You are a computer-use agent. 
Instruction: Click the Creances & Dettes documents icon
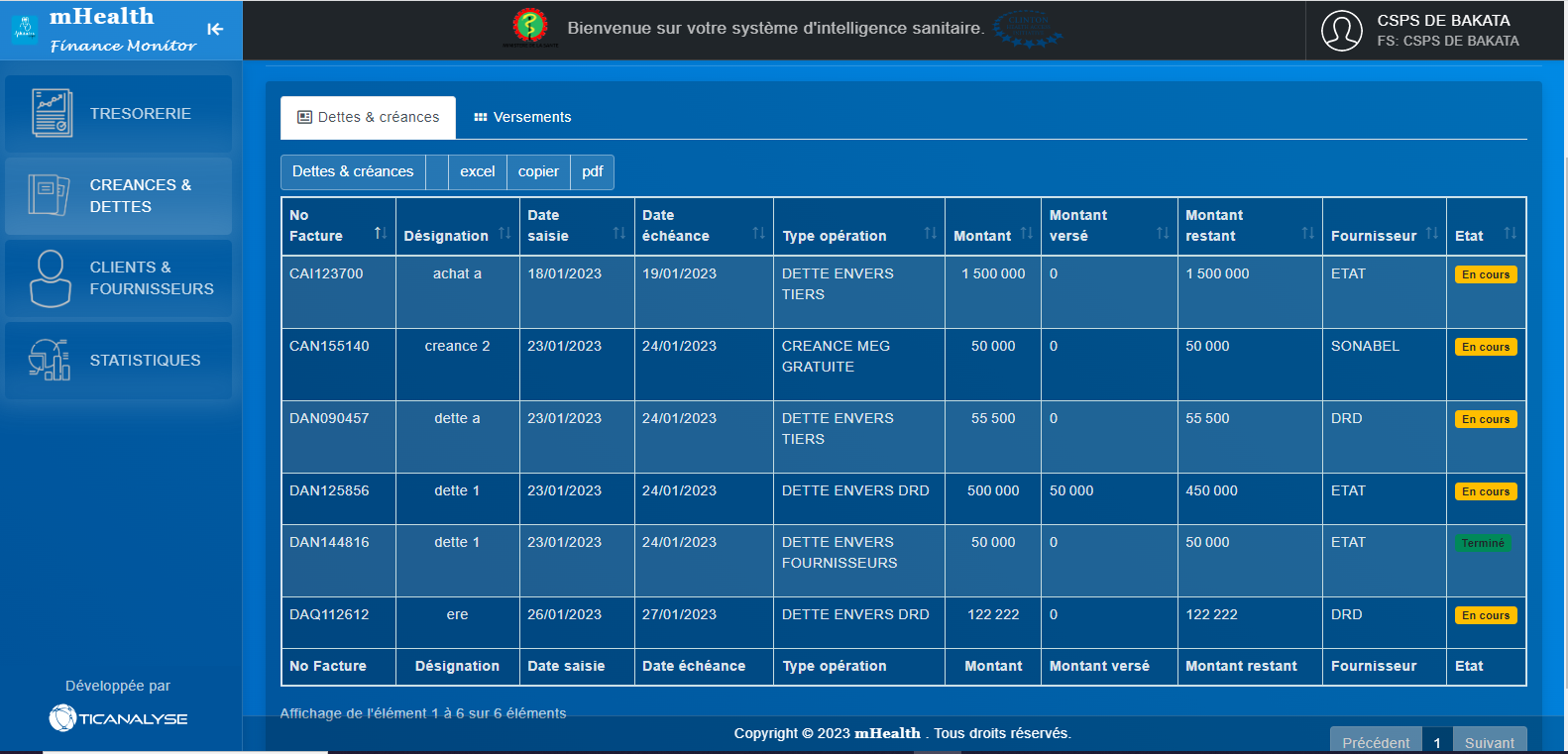[49, 195]
